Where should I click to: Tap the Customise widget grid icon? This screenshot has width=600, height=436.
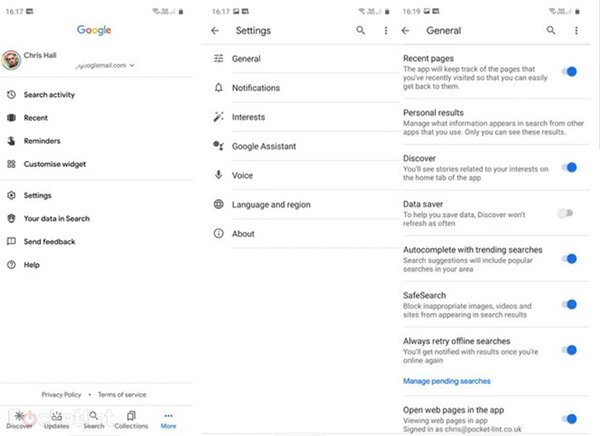pyautogui.click(x=11, y=164)
